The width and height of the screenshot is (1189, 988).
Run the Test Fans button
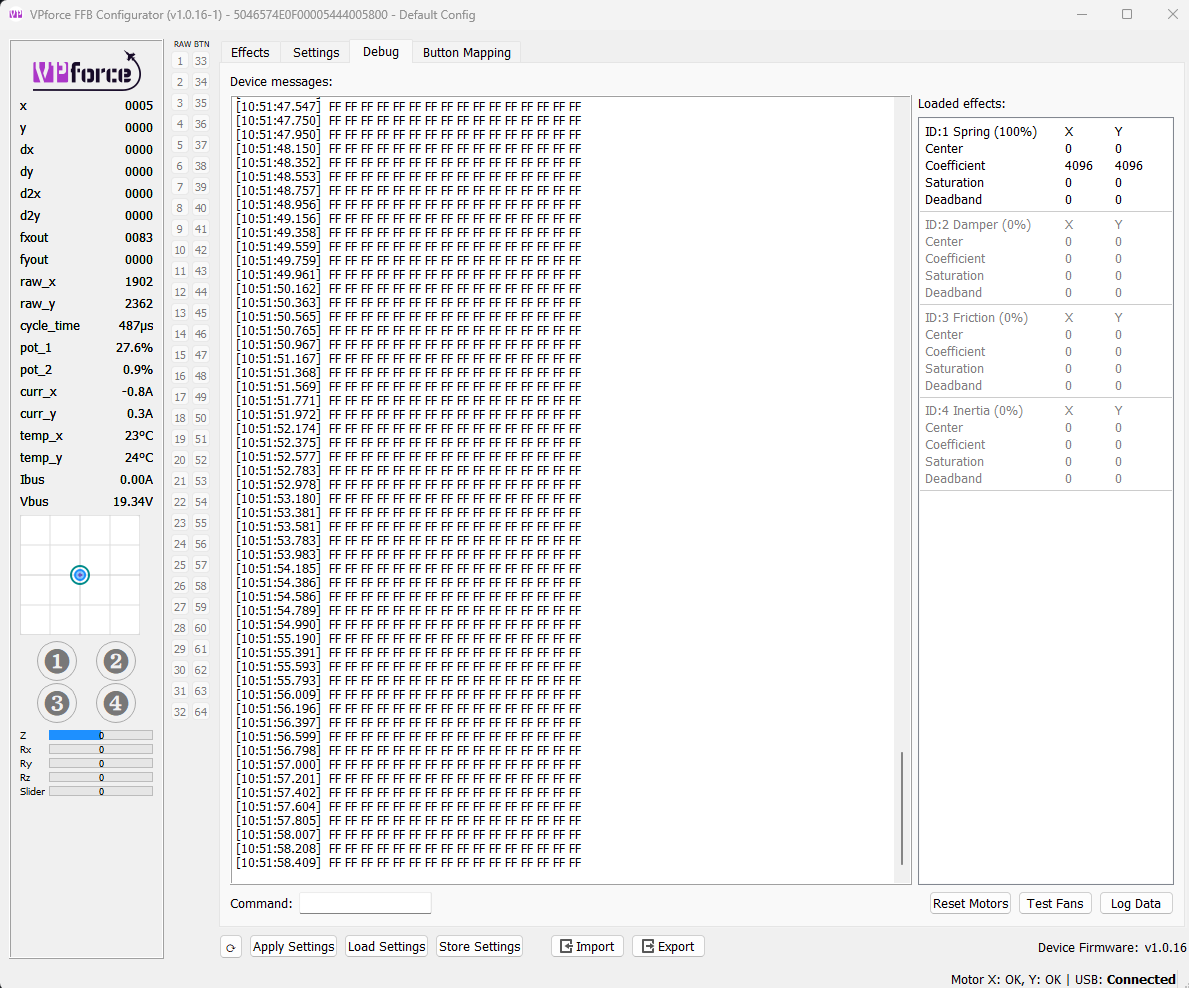(x=1055, y=903)
